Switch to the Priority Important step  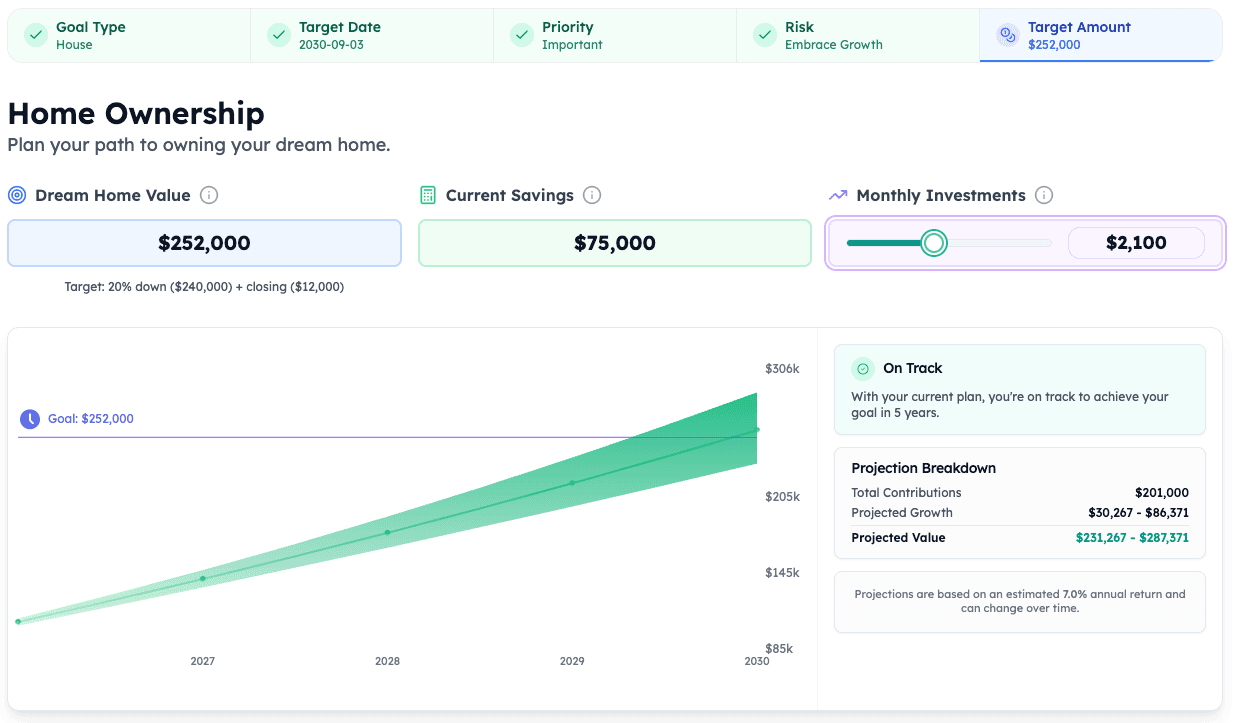click(615, 35)
